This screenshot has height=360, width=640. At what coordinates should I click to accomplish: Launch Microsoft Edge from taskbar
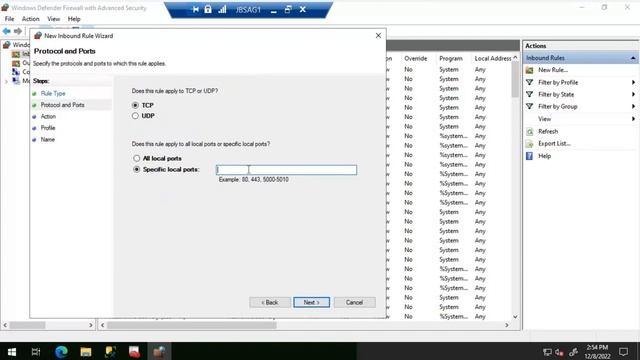pyautogui.click(x=61, y=351)
